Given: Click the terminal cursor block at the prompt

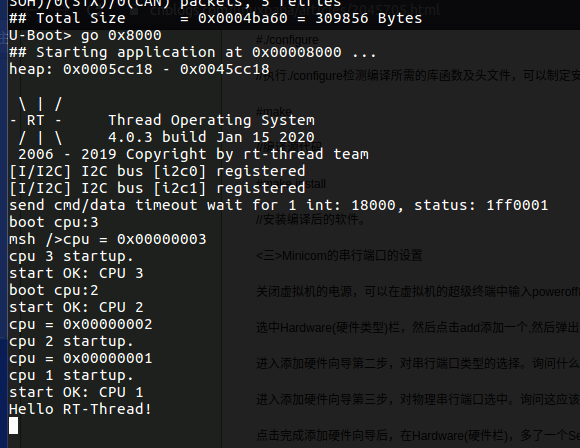Looking at the screenshot, I should pos(14,426).
